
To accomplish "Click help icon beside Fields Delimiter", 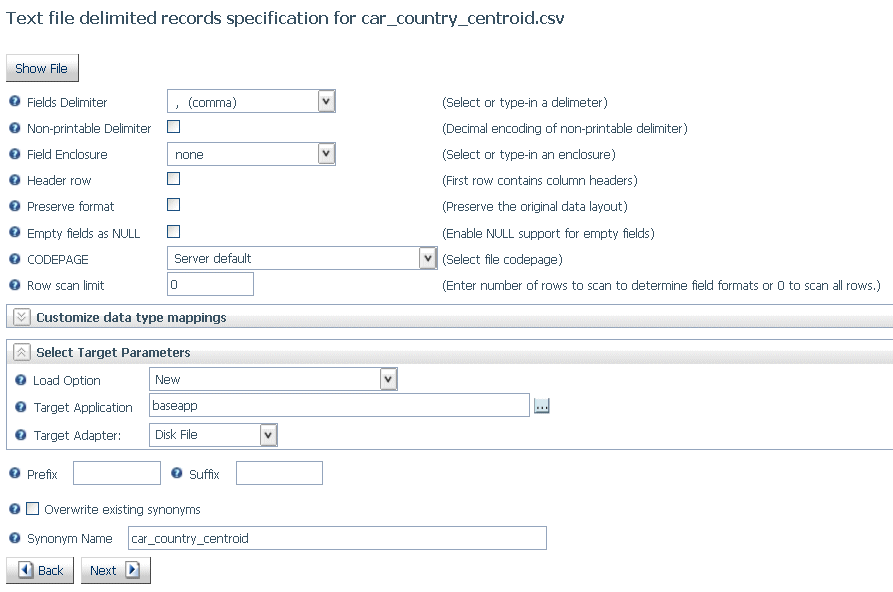I will tap(15, 101).
